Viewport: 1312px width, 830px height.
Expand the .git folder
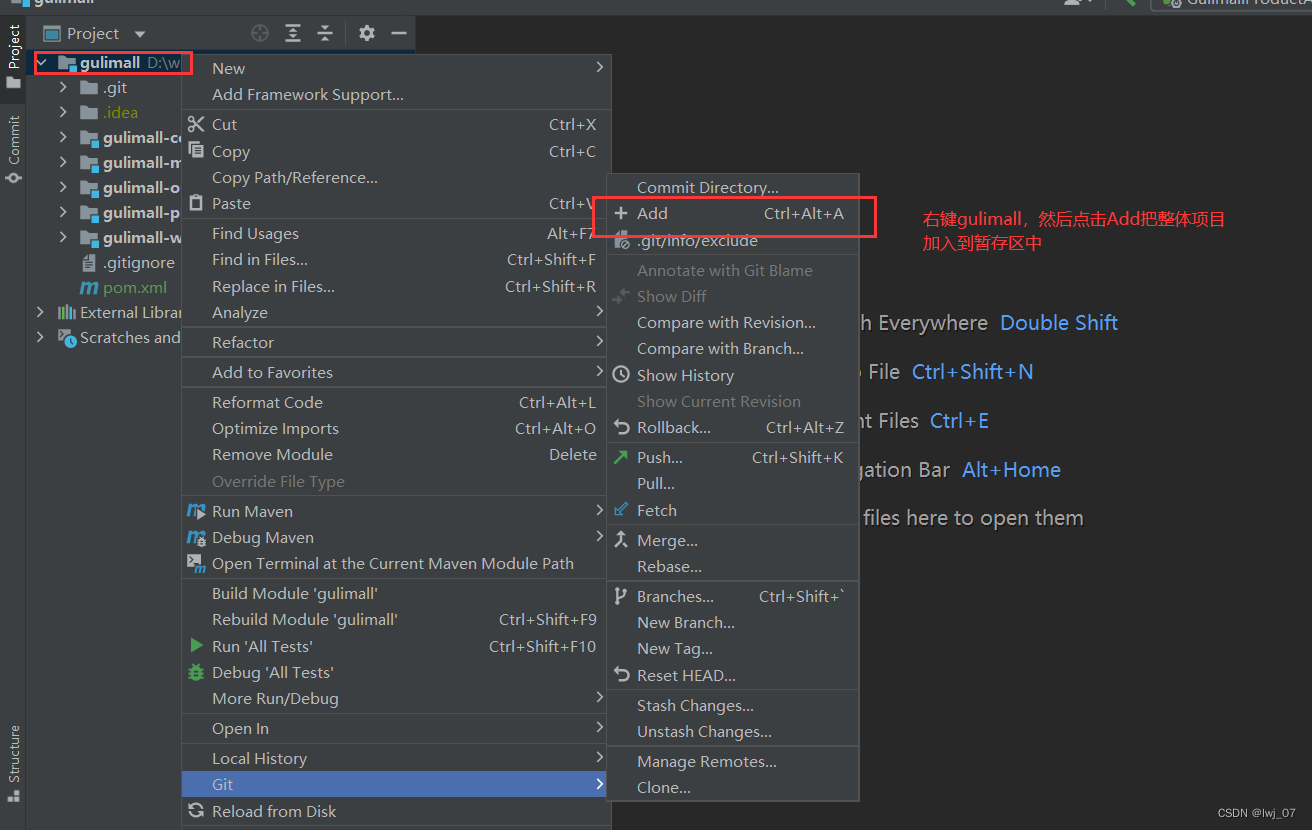click(x=63, y=88)
